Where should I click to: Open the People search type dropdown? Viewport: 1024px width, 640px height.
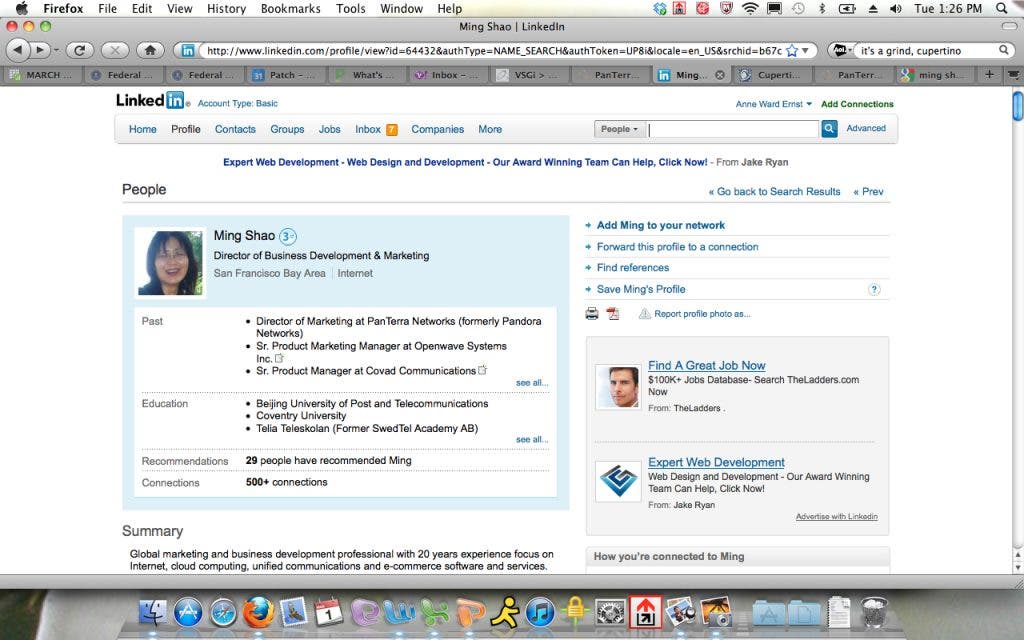tap(619, 129)
